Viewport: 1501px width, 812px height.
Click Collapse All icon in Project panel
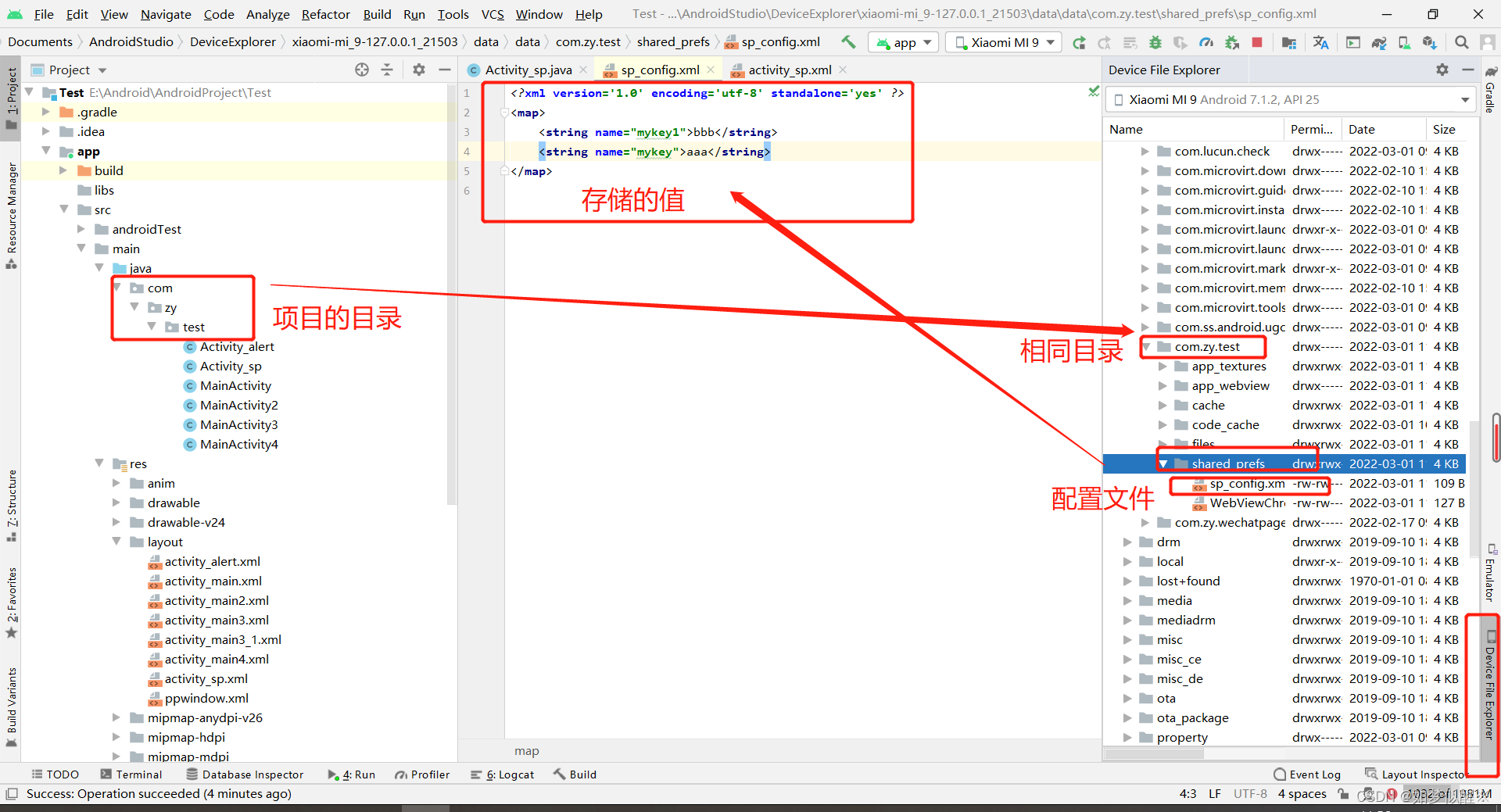click(x=387, y=70)
